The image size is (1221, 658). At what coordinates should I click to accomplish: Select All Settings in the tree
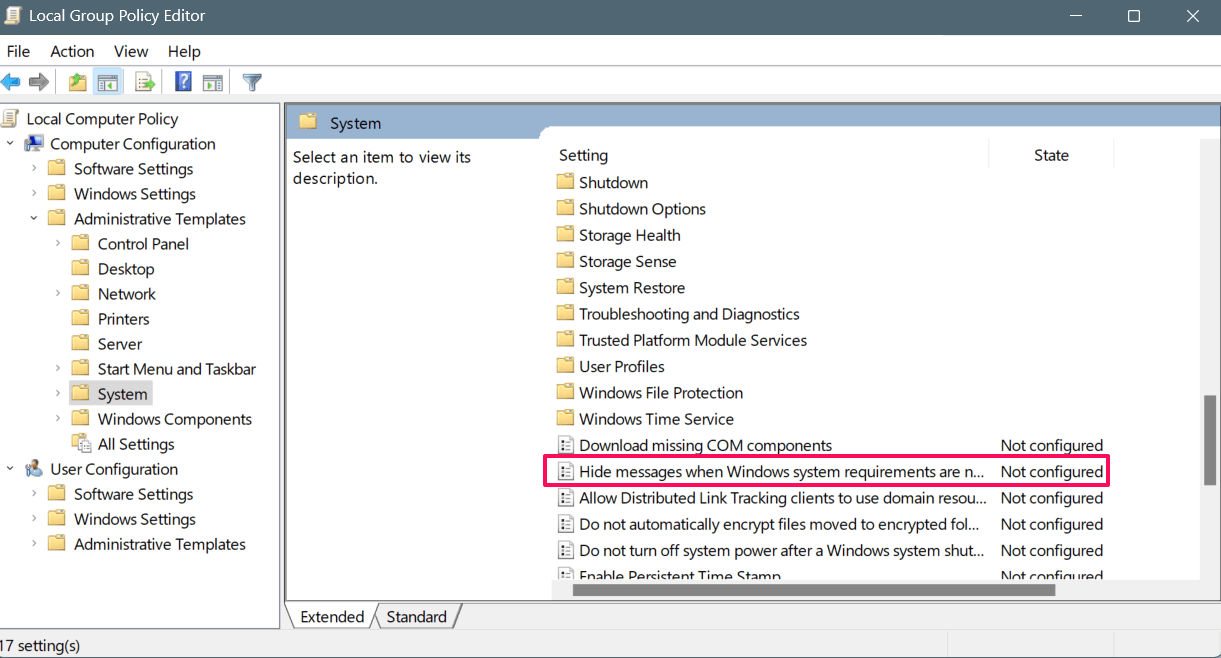pyautogui.click(x=135, y=444)
